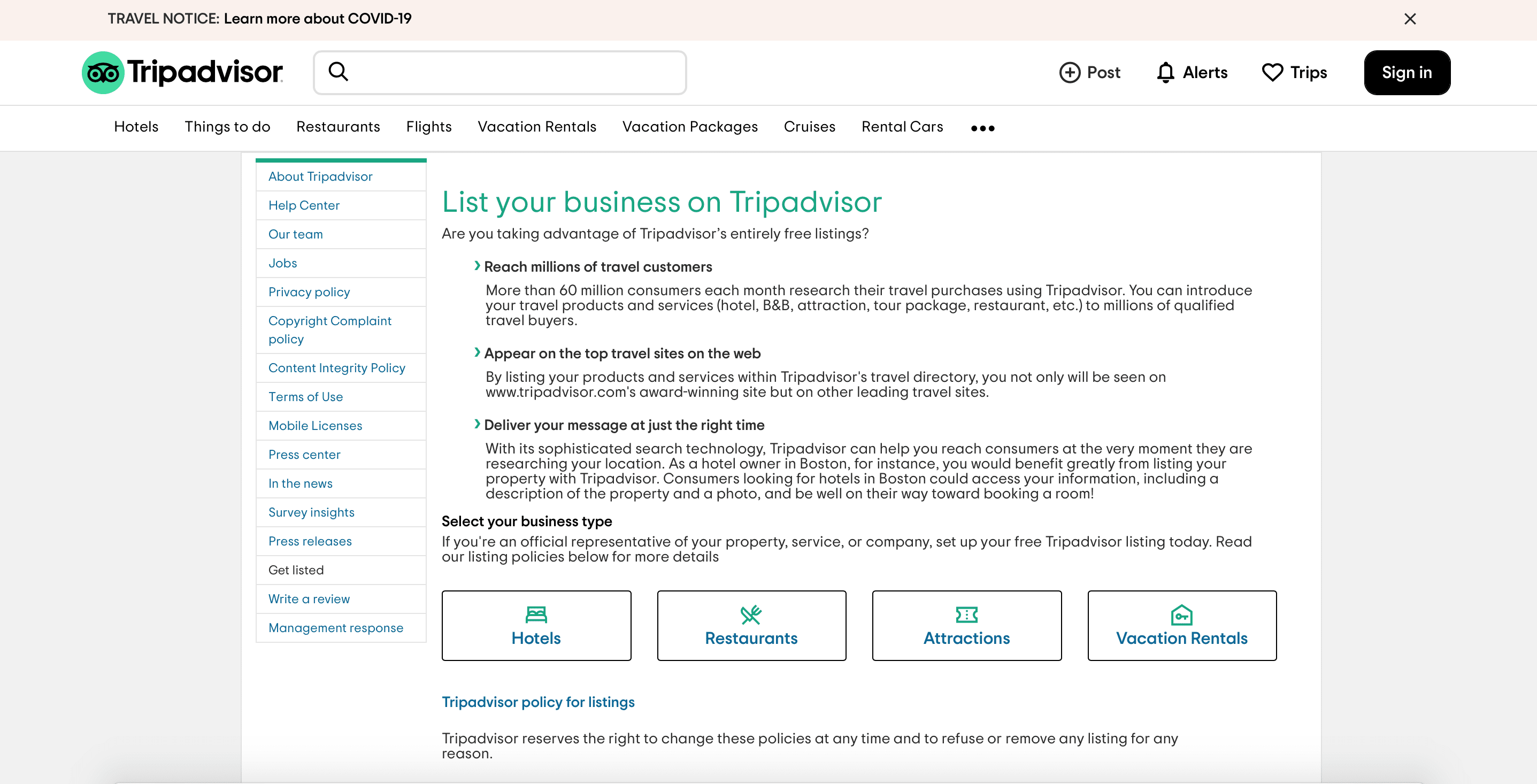Open the Privacy policy link
The height and width of the screenshot is (784, 1537).
pos(309,292)
